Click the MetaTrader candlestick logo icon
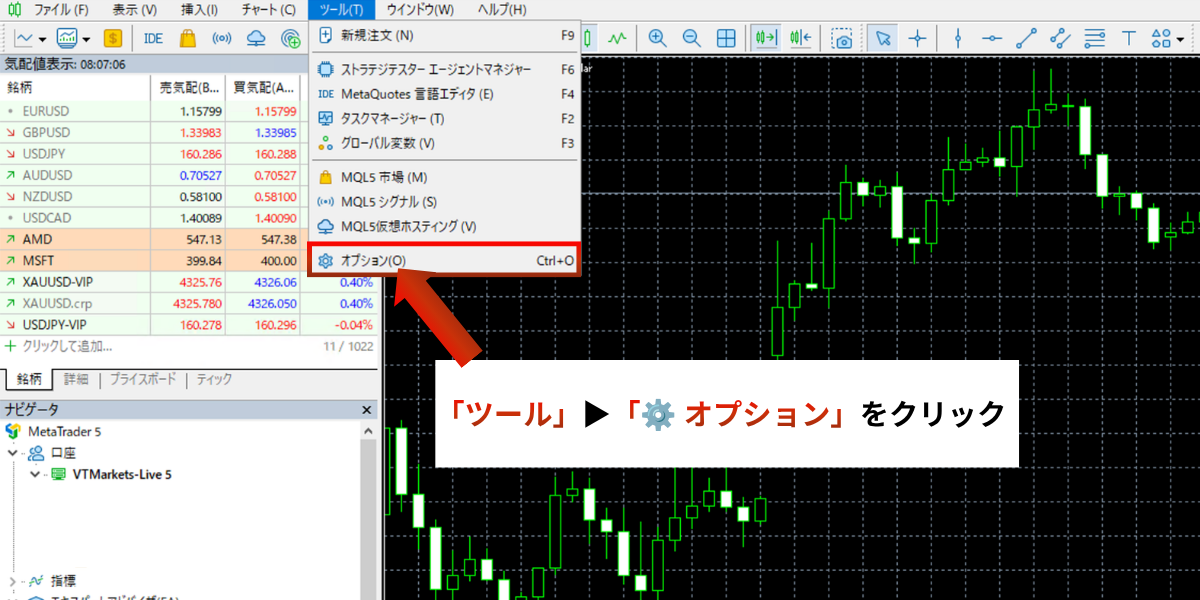 (x=14, y=10)
